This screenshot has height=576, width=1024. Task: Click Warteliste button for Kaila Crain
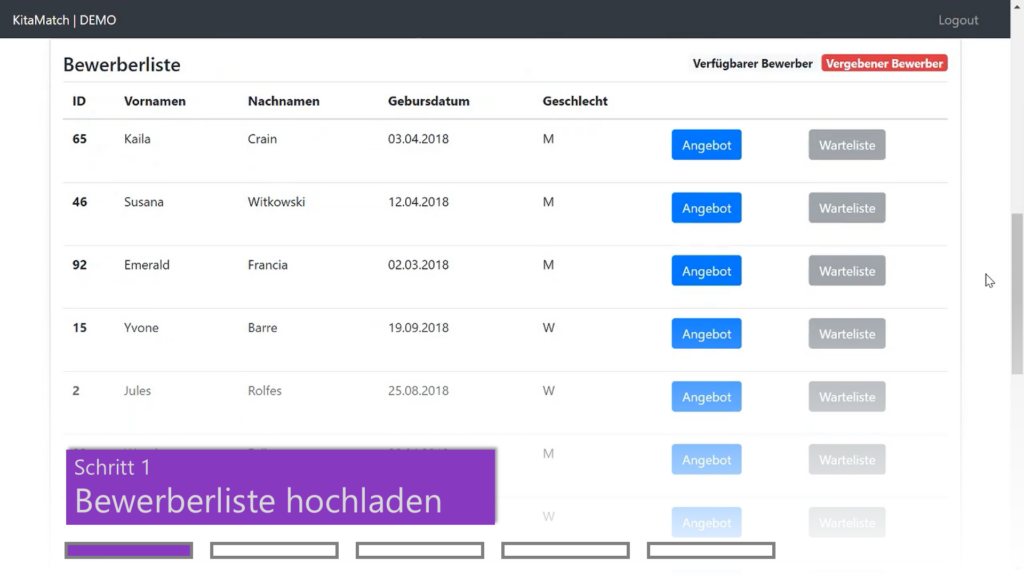(x=846, y=145)
